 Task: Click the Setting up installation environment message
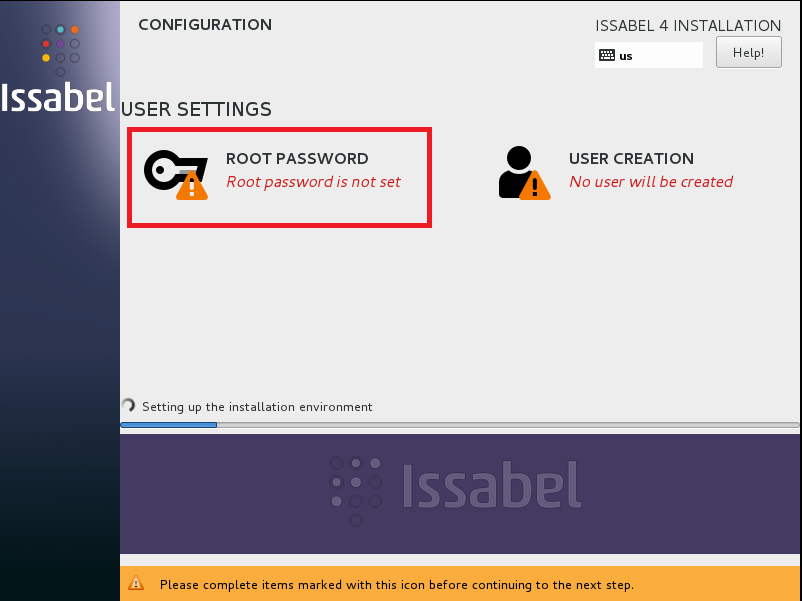tap(257, 407)
